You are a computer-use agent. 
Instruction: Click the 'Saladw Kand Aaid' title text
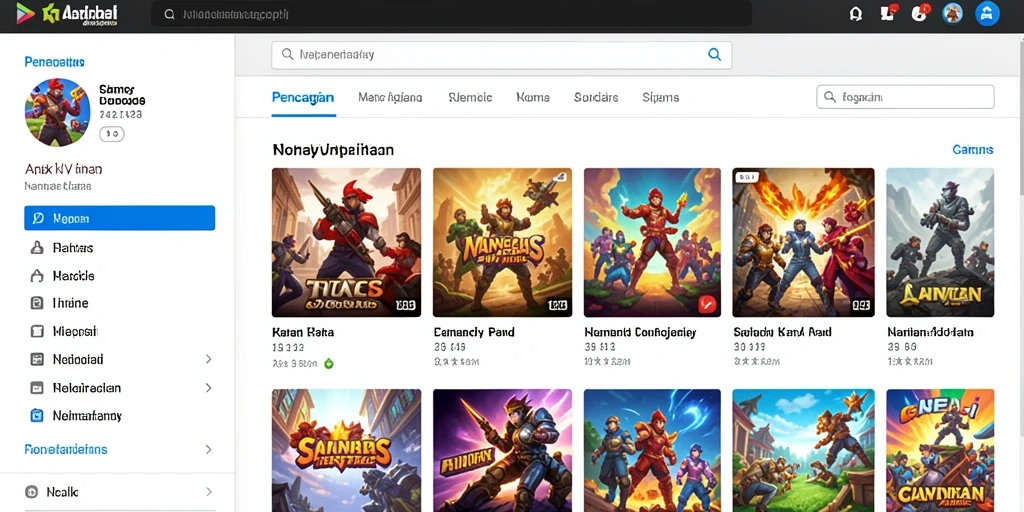782,332
